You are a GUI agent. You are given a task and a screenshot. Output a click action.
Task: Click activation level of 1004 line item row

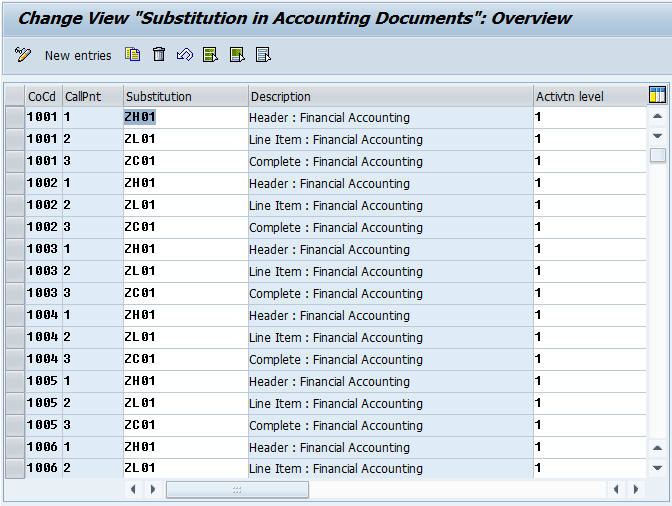click(590, 337)
